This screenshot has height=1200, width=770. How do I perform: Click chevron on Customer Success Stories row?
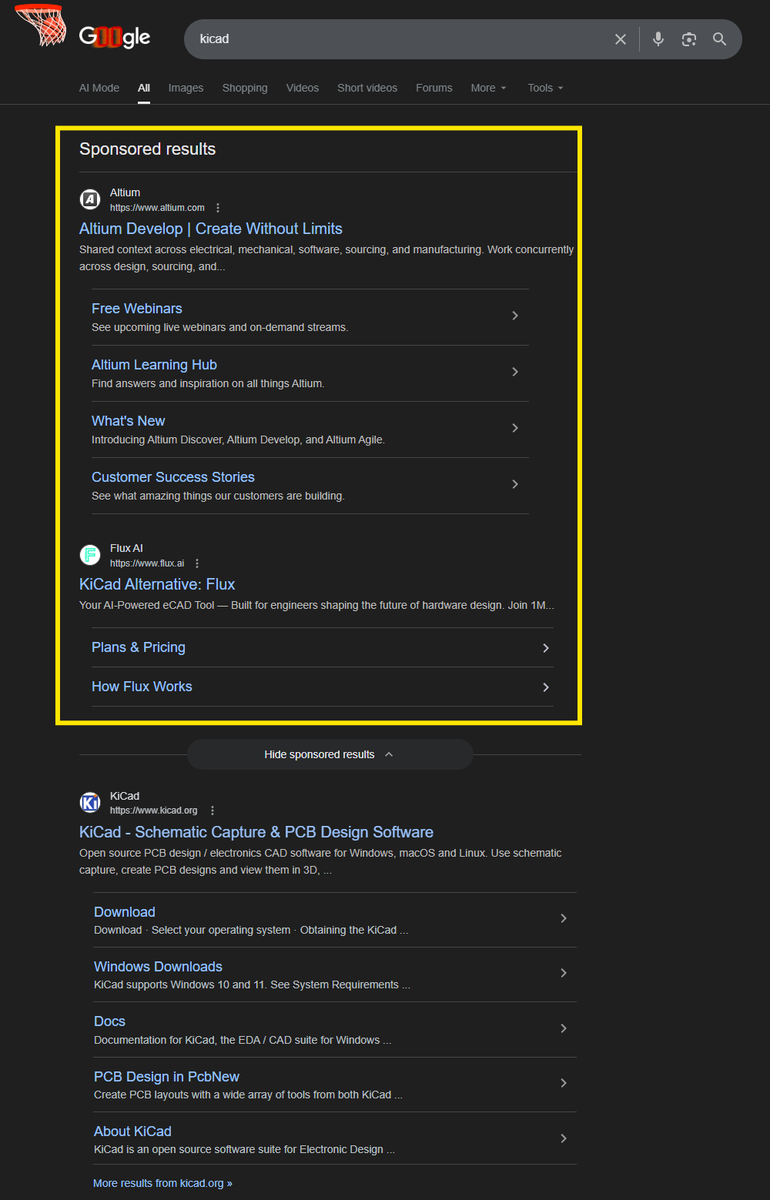coord(515,484)
